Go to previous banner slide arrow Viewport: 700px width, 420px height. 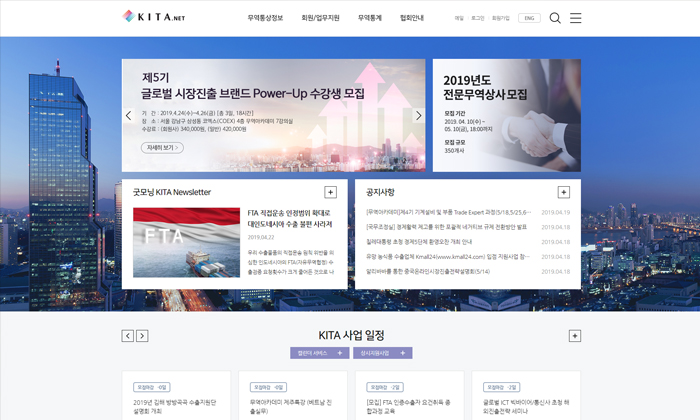[x=129, y=115]
